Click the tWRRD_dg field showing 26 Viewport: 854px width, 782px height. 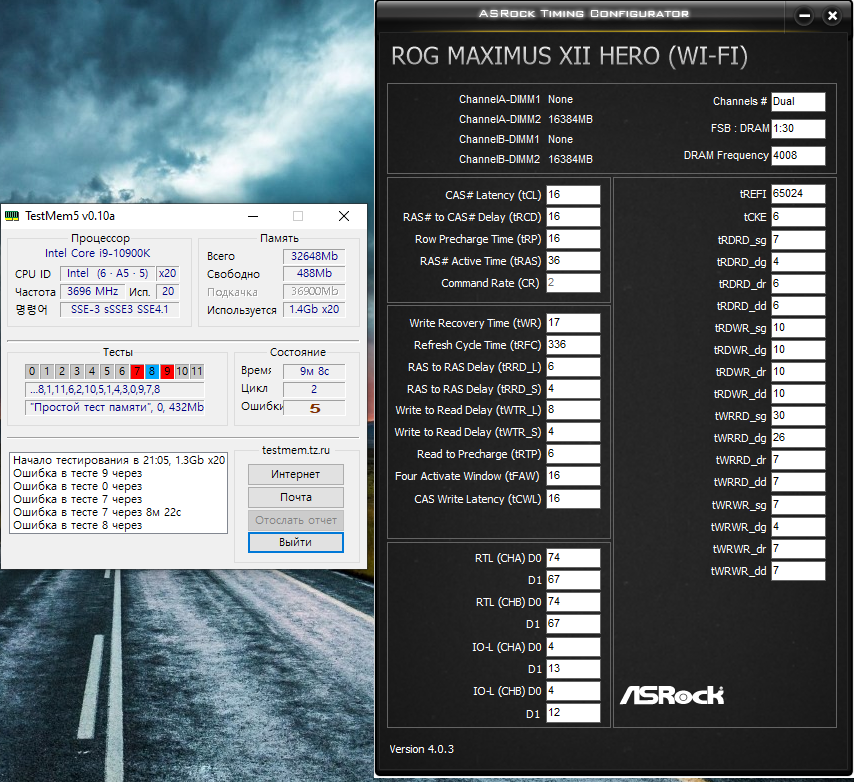point(798,438)
